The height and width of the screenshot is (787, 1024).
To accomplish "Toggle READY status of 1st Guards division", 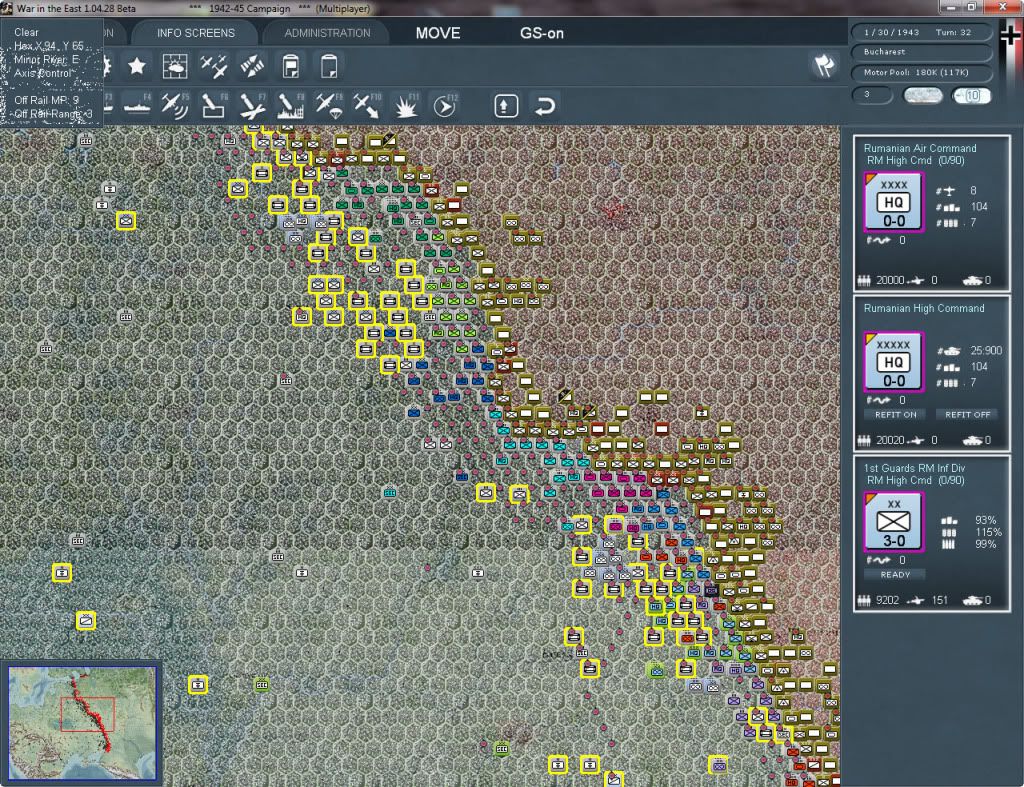I will coord(895,575).
